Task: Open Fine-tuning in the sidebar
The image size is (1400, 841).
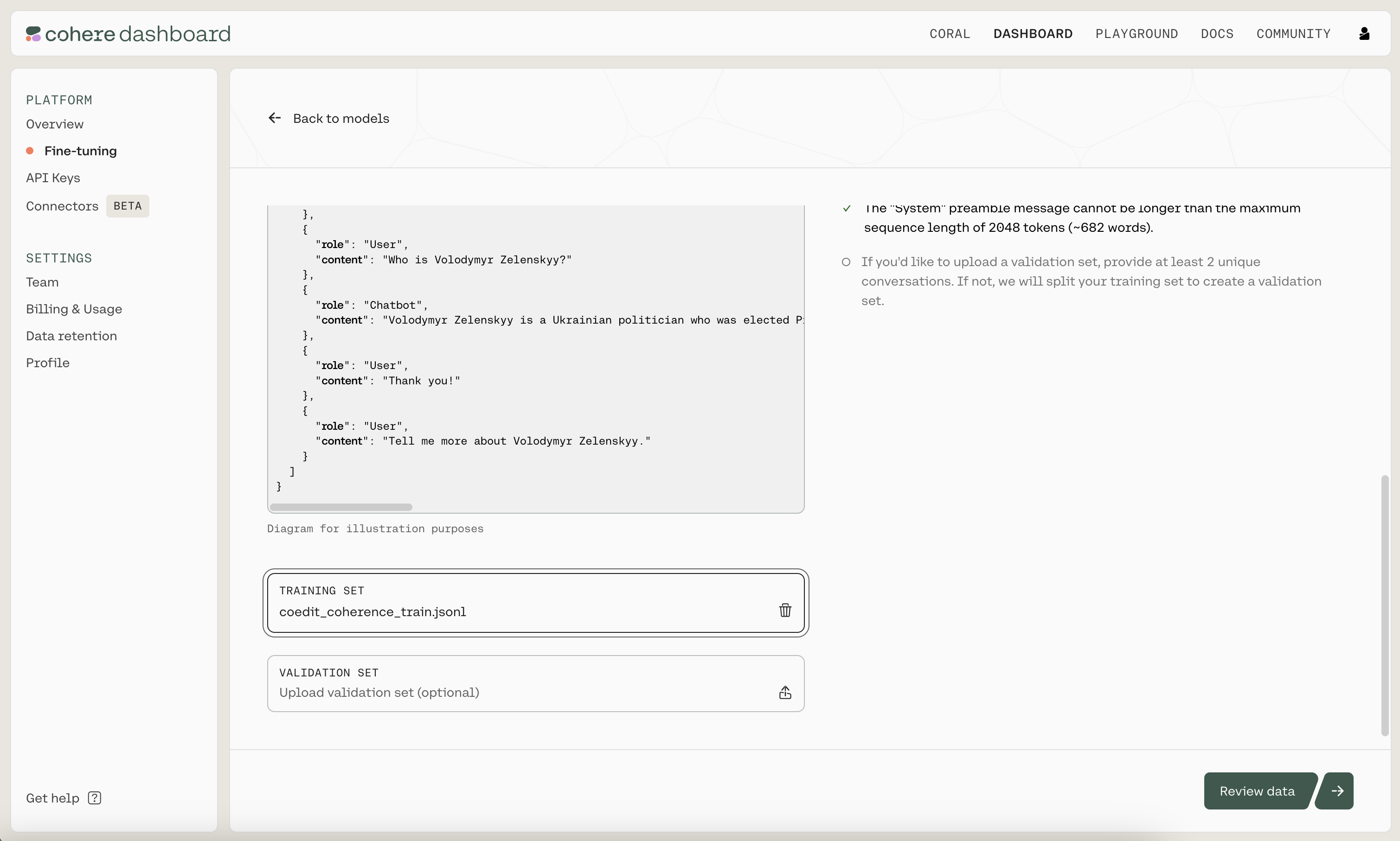Action: pyautogui.click(x=81, y=151)
